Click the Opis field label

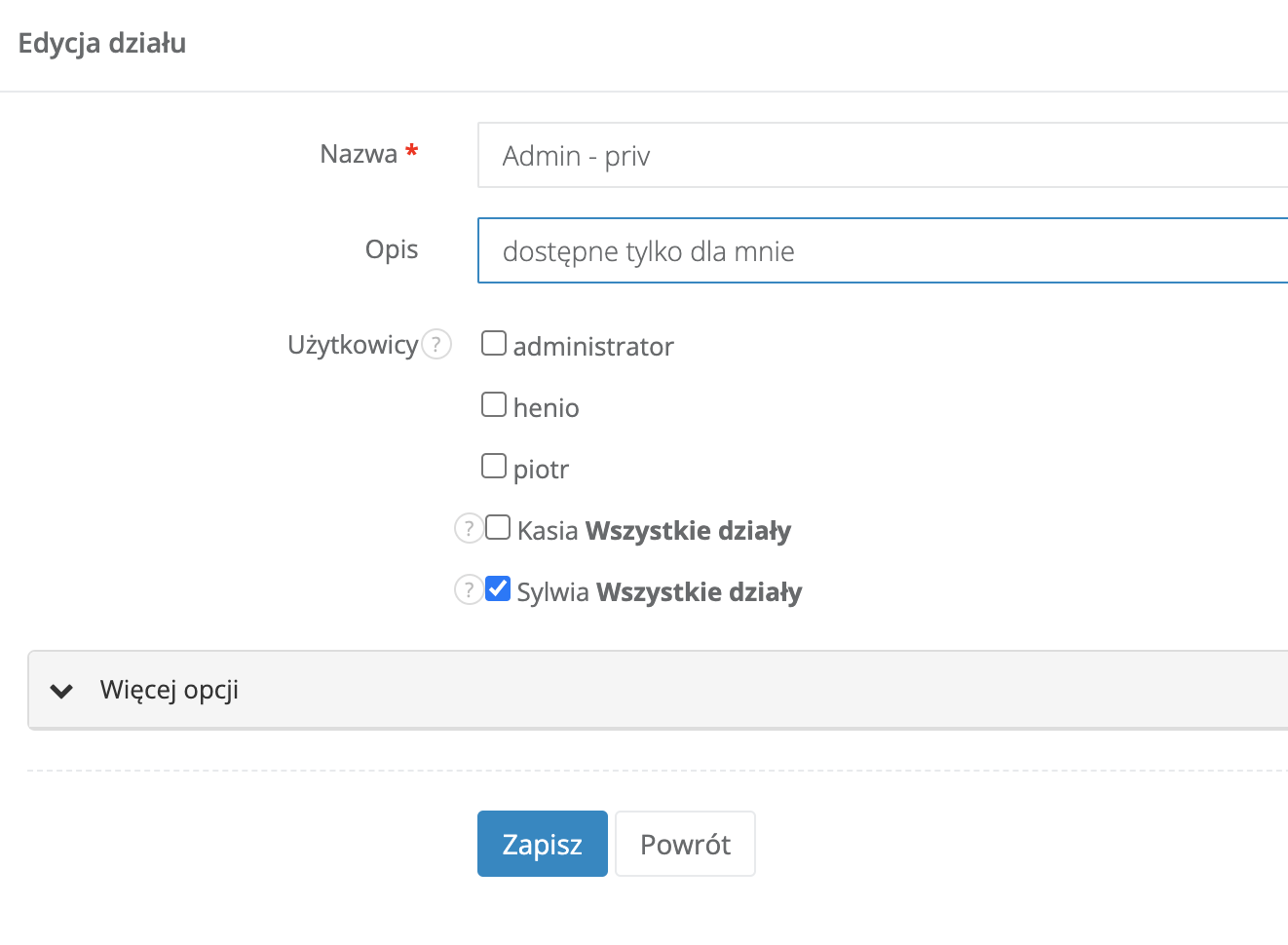392,249
